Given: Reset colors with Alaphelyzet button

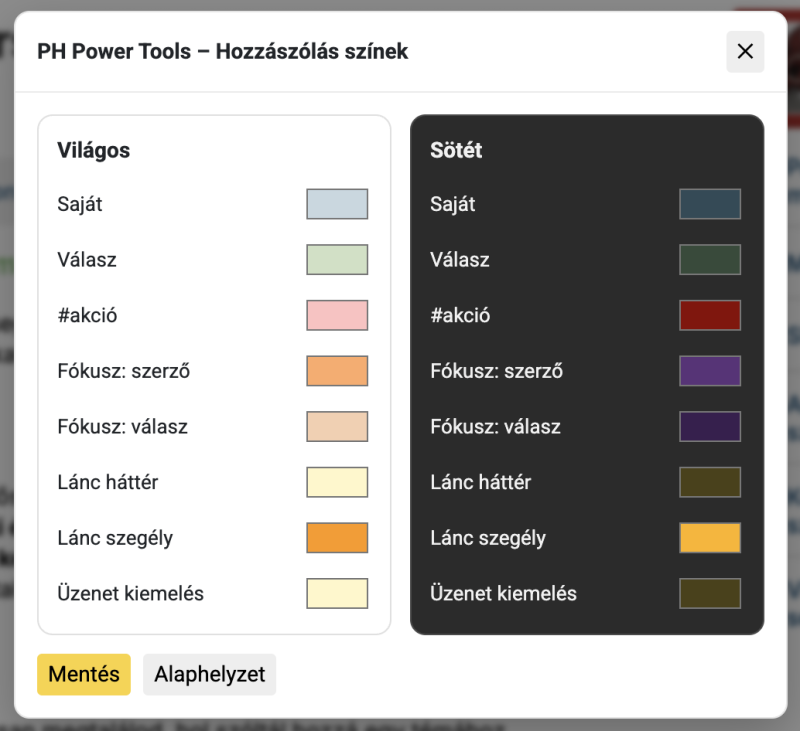Looking at the screenshot, I should point(209,674).
